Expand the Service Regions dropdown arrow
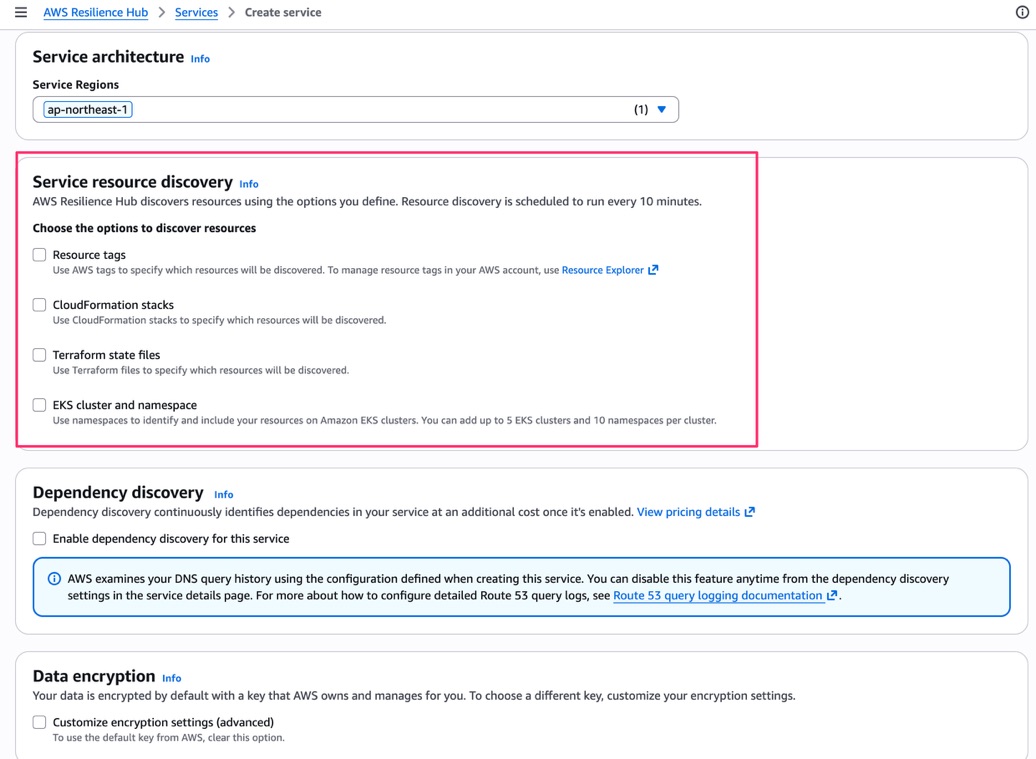1036x759 pixels. [x=661, y=110]
